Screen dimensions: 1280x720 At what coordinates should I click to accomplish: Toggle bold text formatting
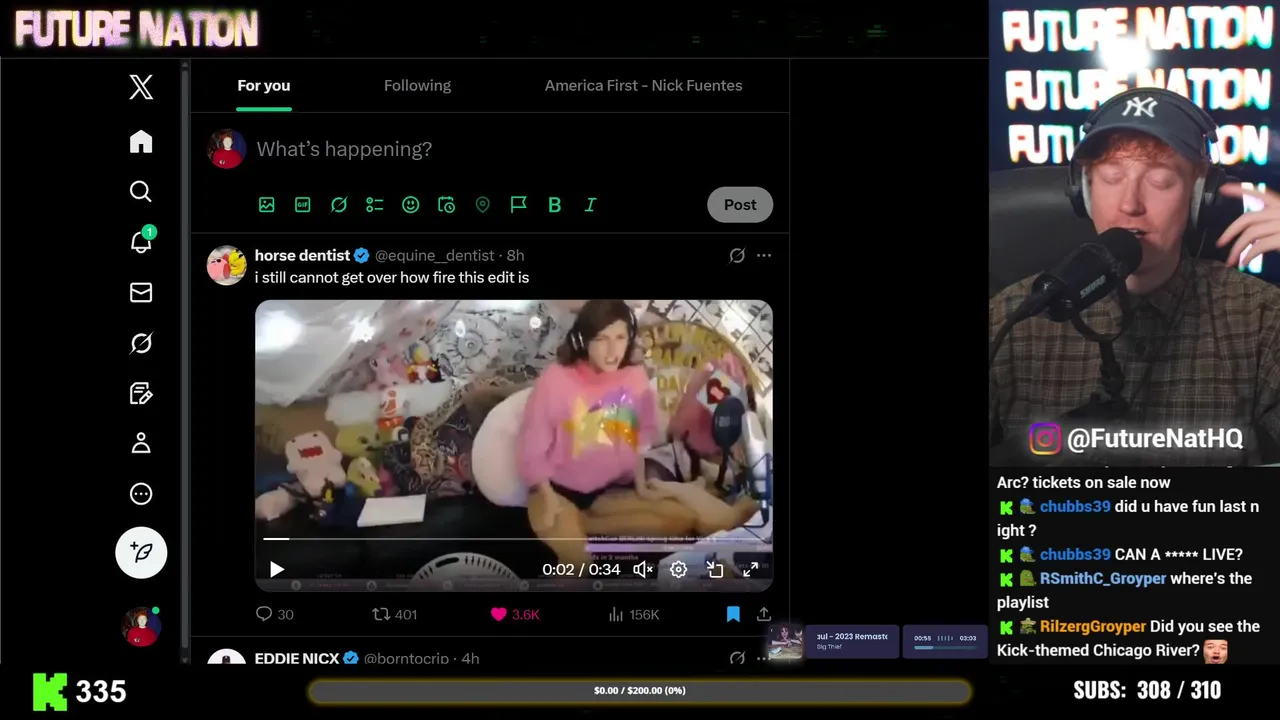click(554, 204)
